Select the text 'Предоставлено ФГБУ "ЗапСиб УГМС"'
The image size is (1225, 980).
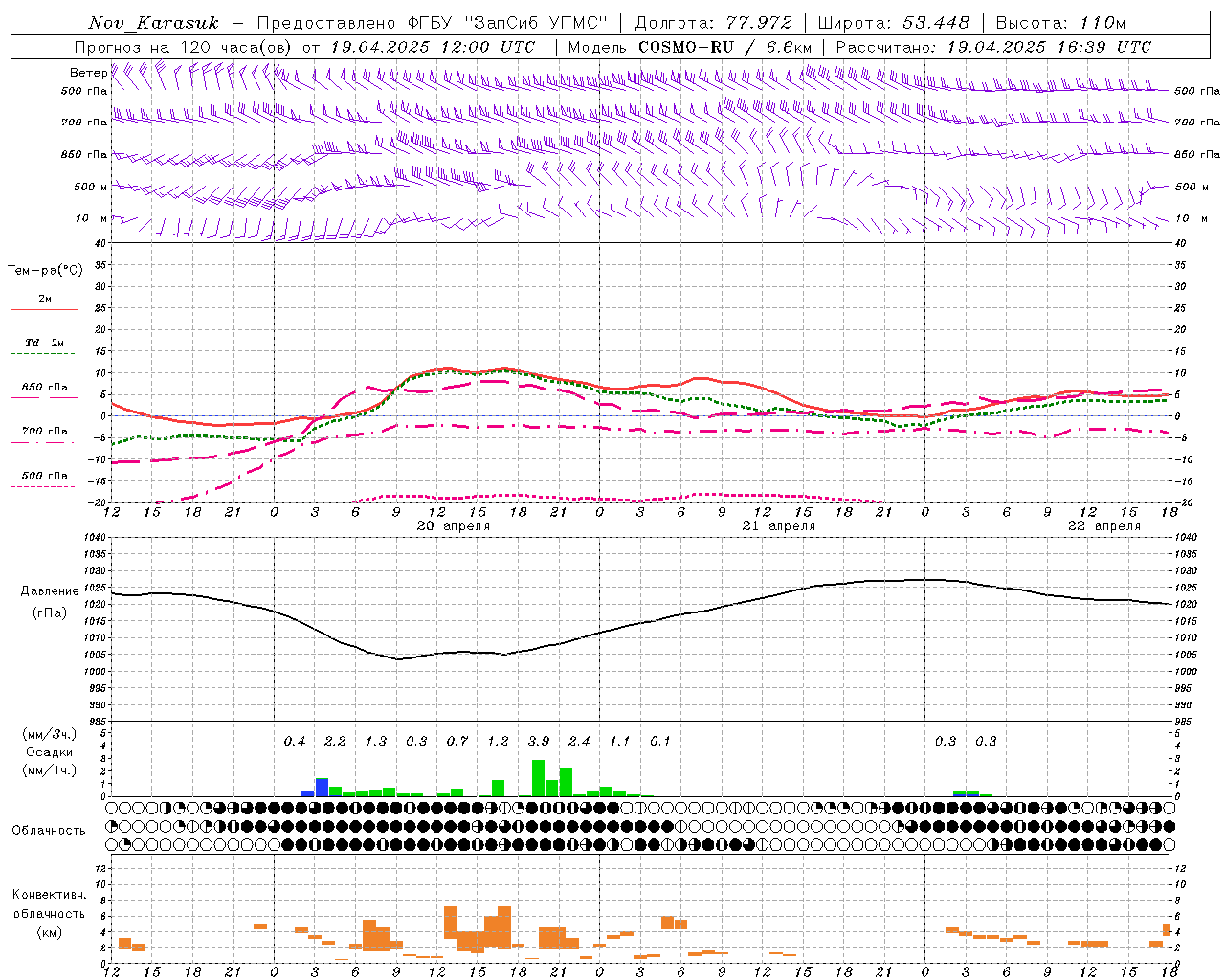tap(432, 23)
